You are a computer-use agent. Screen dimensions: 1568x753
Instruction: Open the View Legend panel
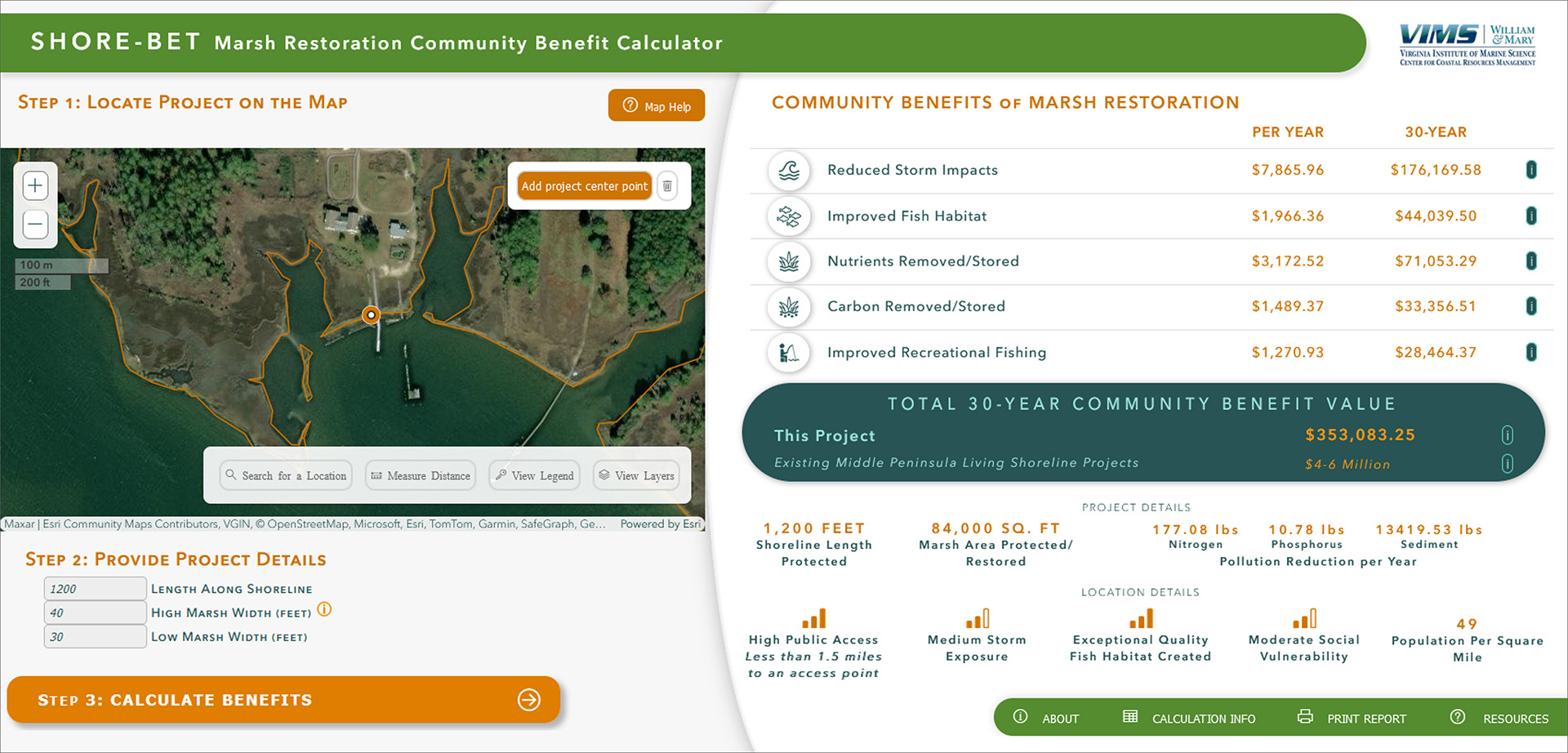click(x=534, y=475)
